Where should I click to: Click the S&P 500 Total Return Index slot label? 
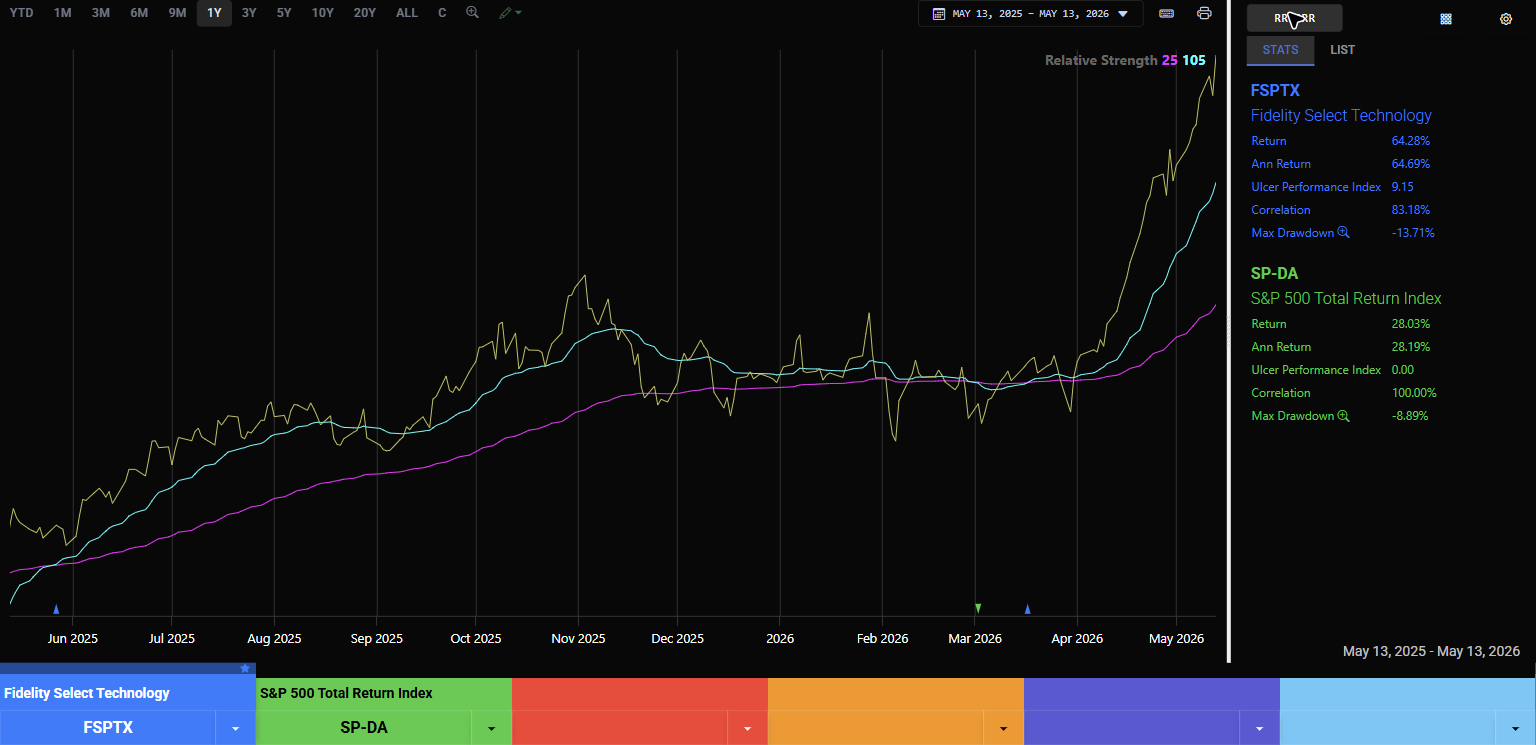click(x=346, y=693)
